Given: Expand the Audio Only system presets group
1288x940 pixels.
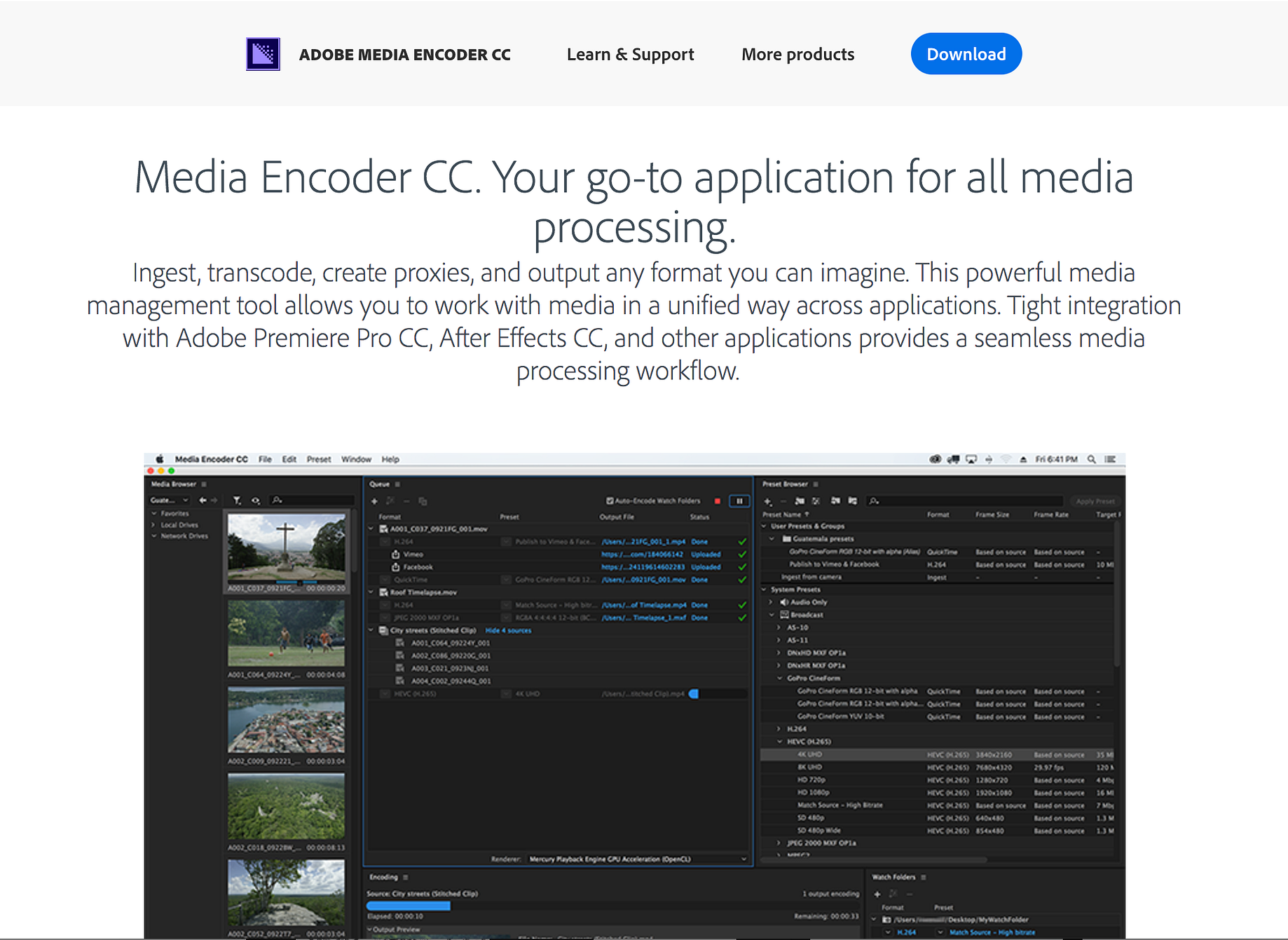Looking at the screenshot, I should point(770,602).
